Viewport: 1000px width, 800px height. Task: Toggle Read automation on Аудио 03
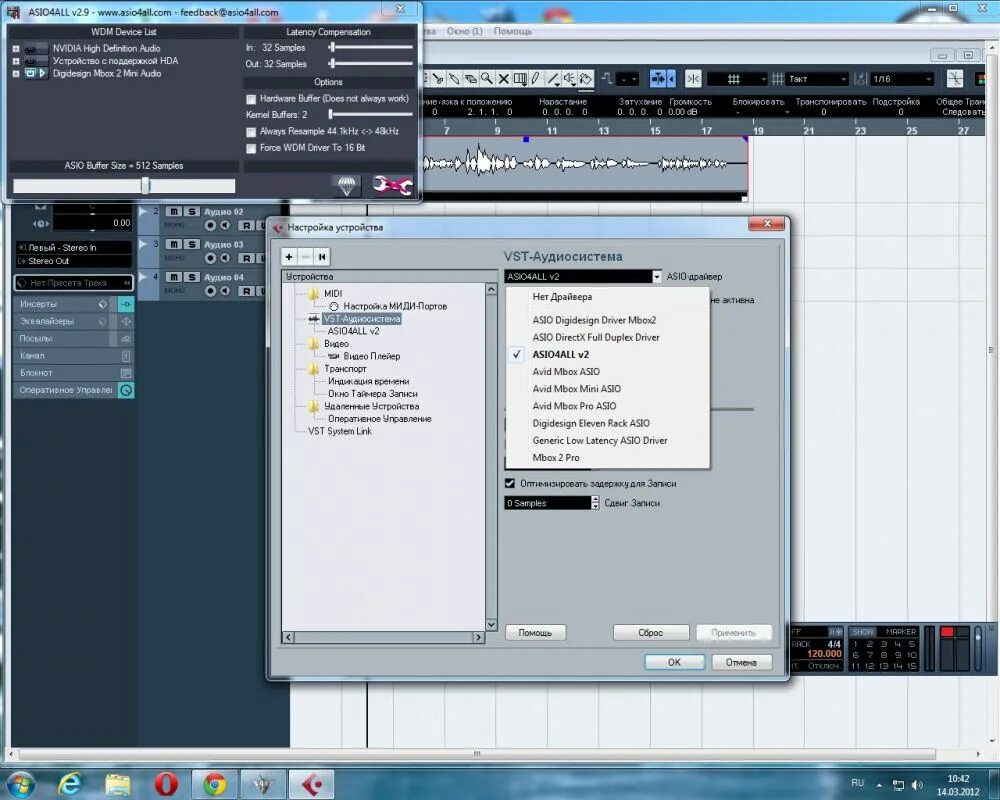[x=246, y=258]
